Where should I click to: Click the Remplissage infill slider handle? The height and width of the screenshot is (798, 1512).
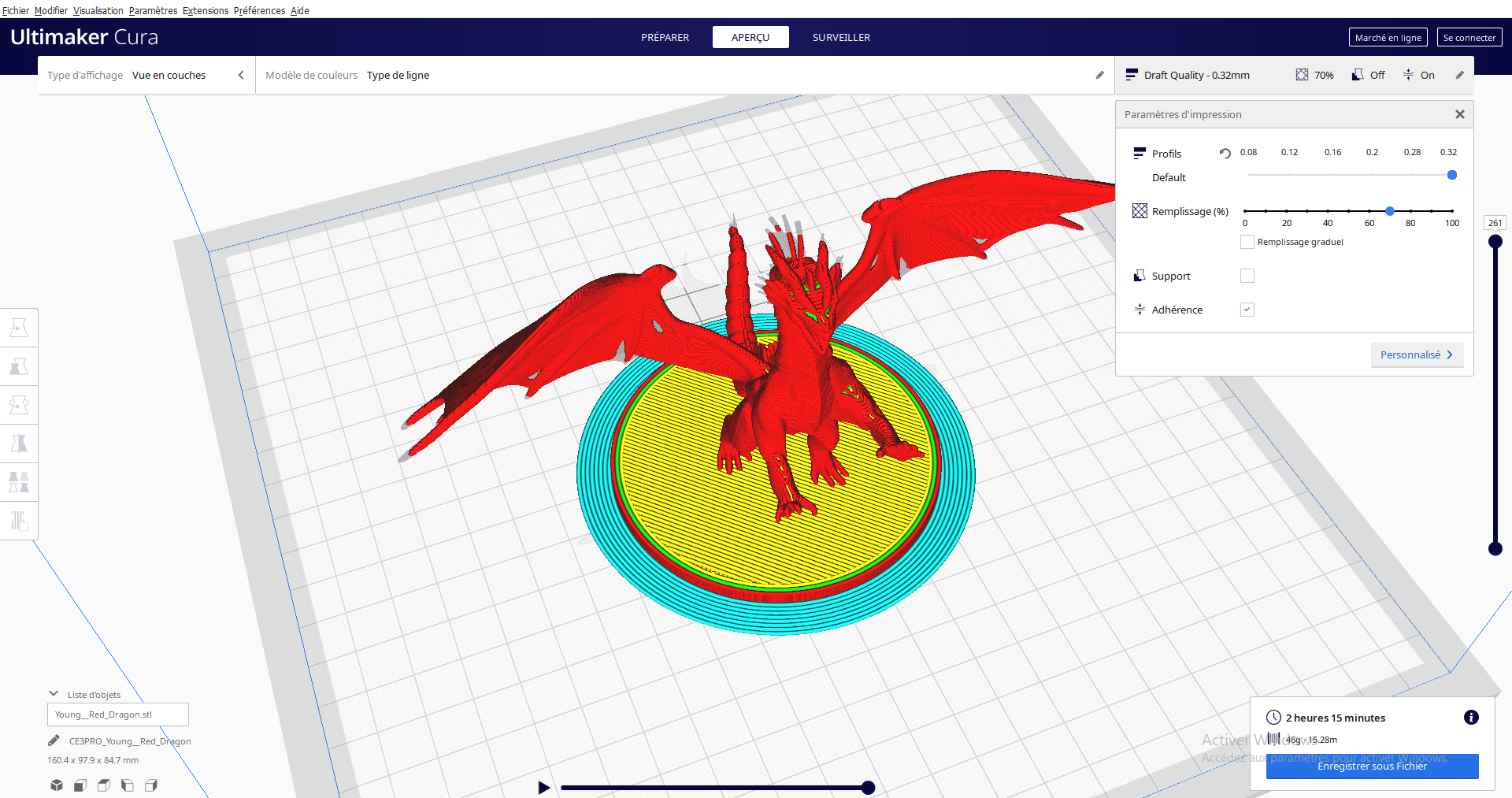(1390, 211)
